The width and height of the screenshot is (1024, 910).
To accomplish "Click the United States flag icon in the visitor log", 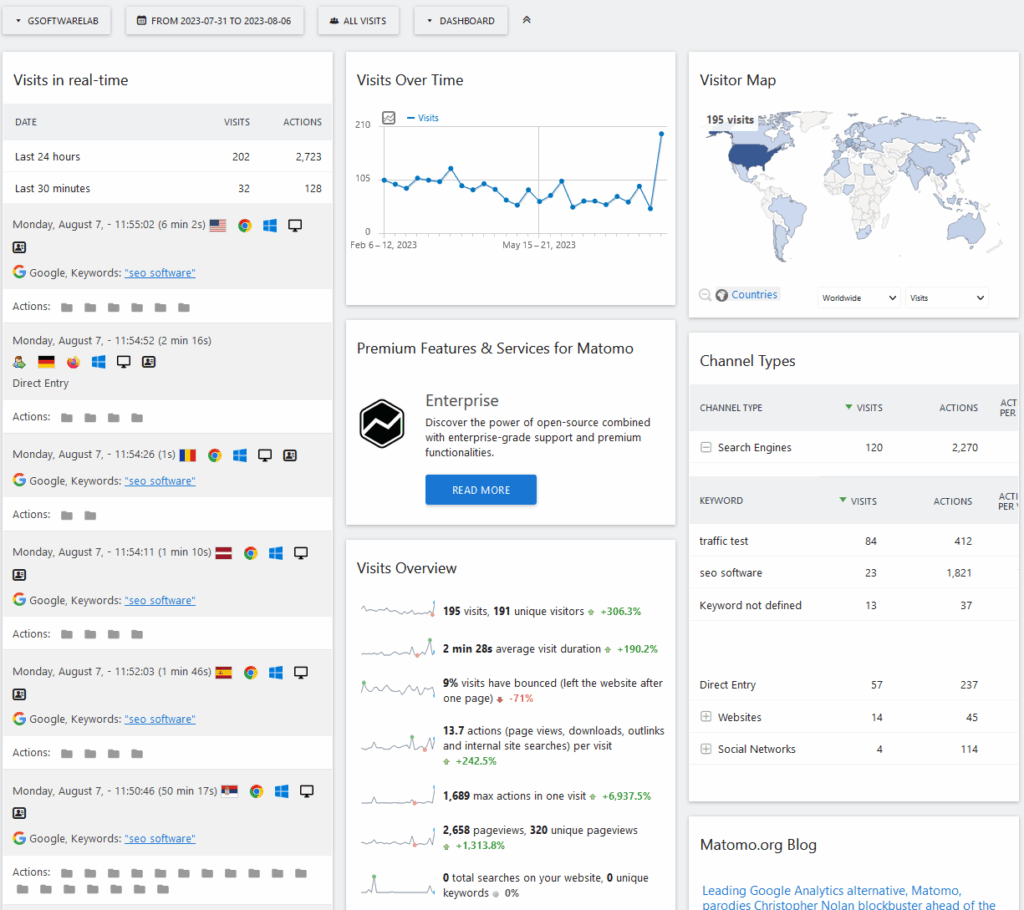I will click(218, 225).
